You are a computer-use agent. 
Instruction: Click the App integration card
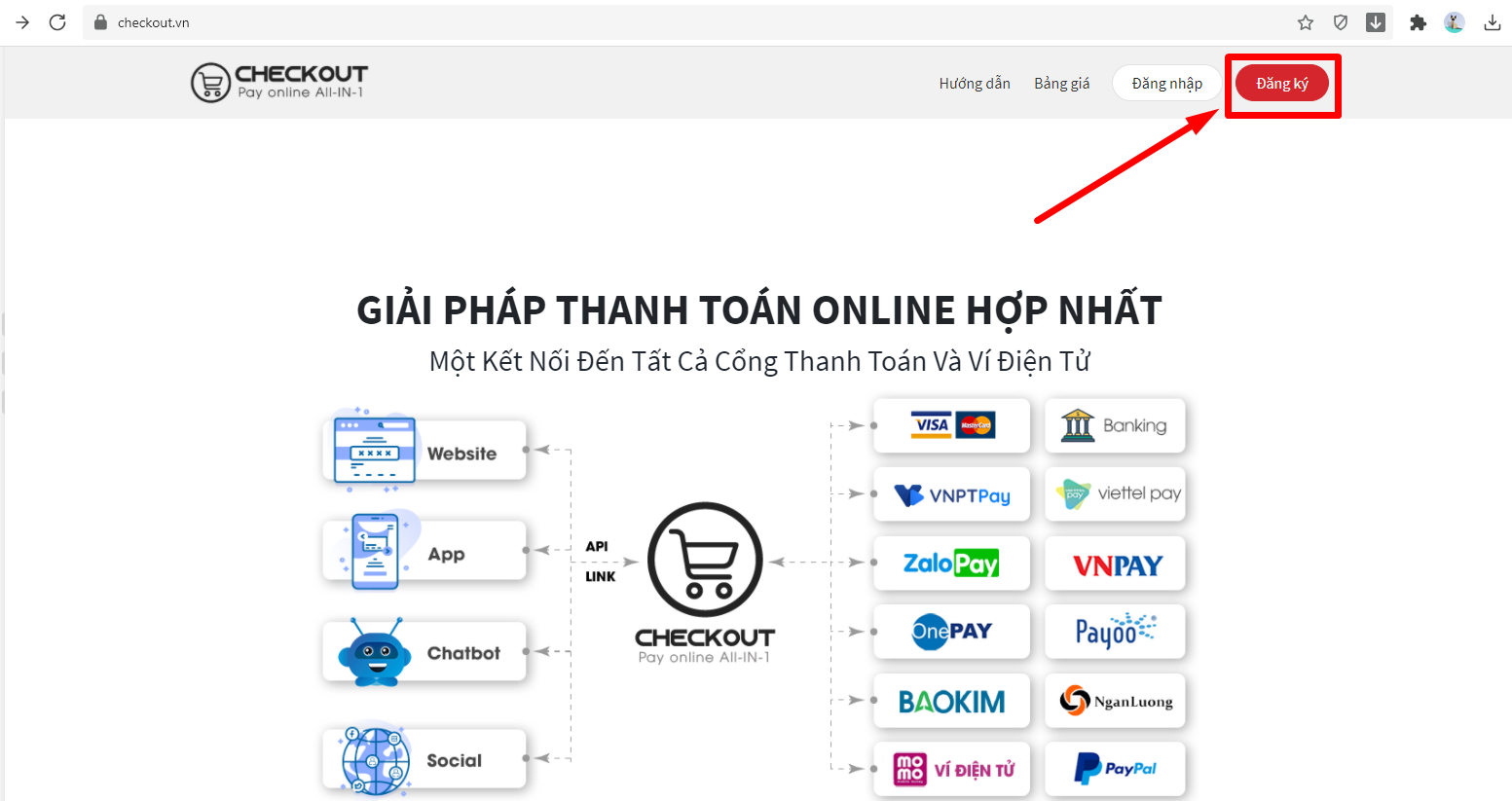(x=424, y=552)
